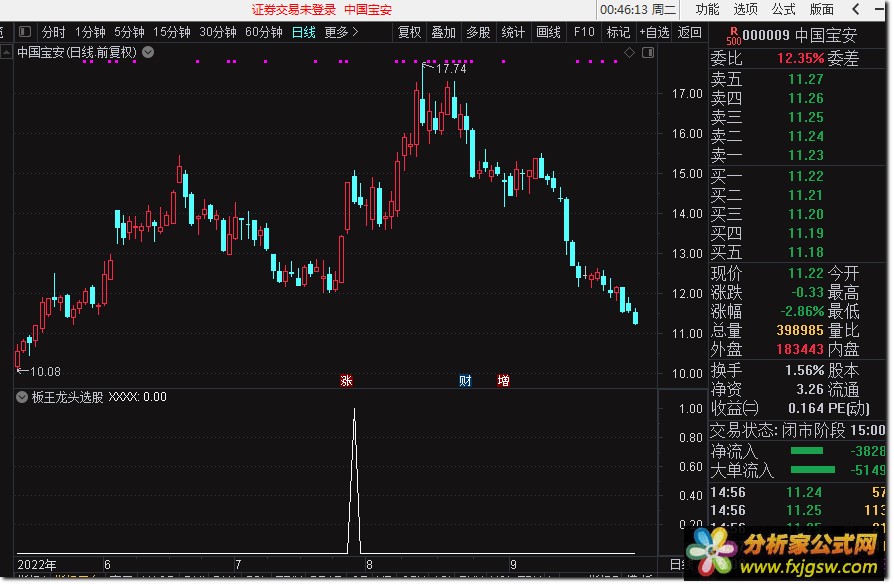Viewport: 894px width, 584px height.
Task: Select the 卖四 11.26 quote row
Action: [797, 98]
